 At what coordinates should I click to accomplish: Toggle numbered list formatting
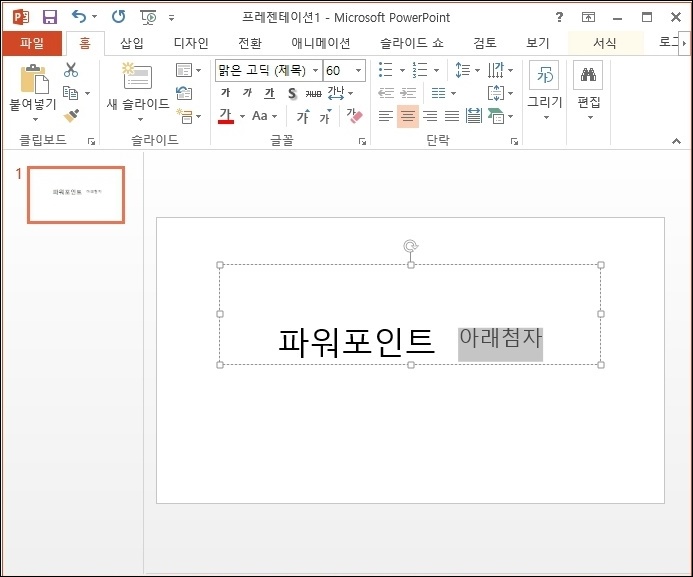[x=420, y=70]
